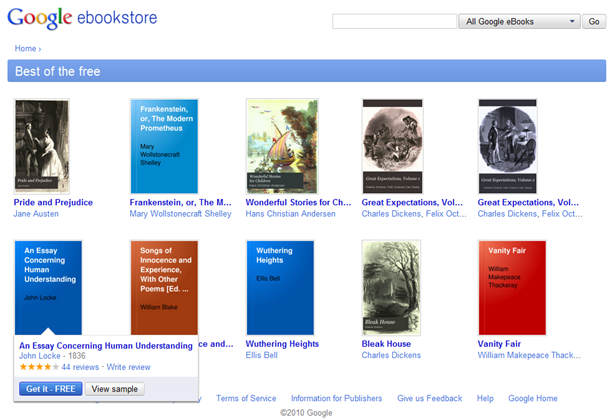The image size is (610, 420).
Task: Click the Wonderful Stories for Ch... title link
Action: [298, 202]
